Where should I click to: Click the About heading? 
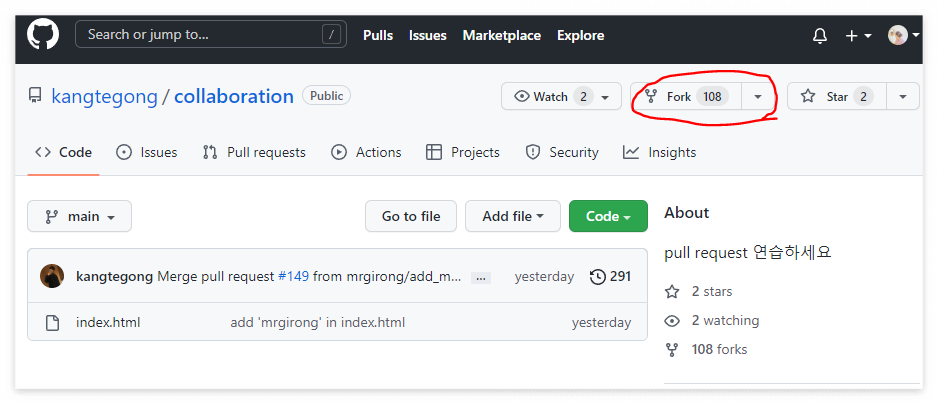[686, 212]
